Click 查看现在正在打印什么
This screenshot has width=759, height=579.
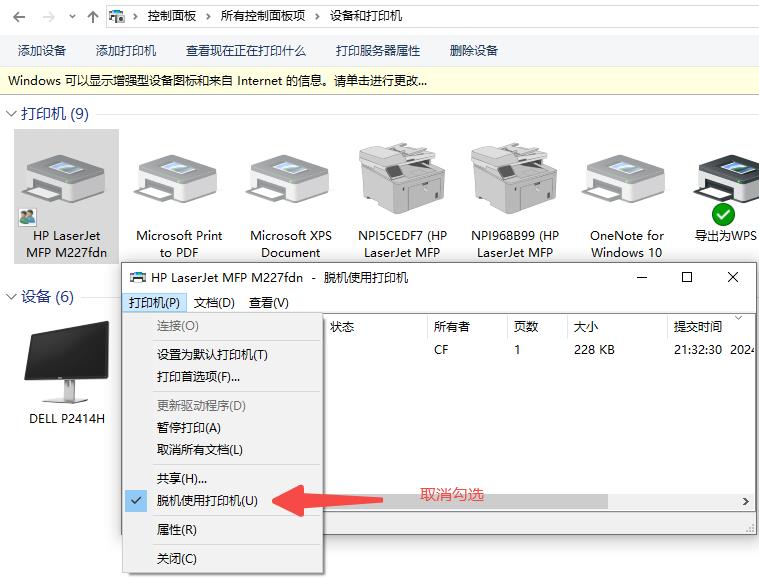coord(246,50)
